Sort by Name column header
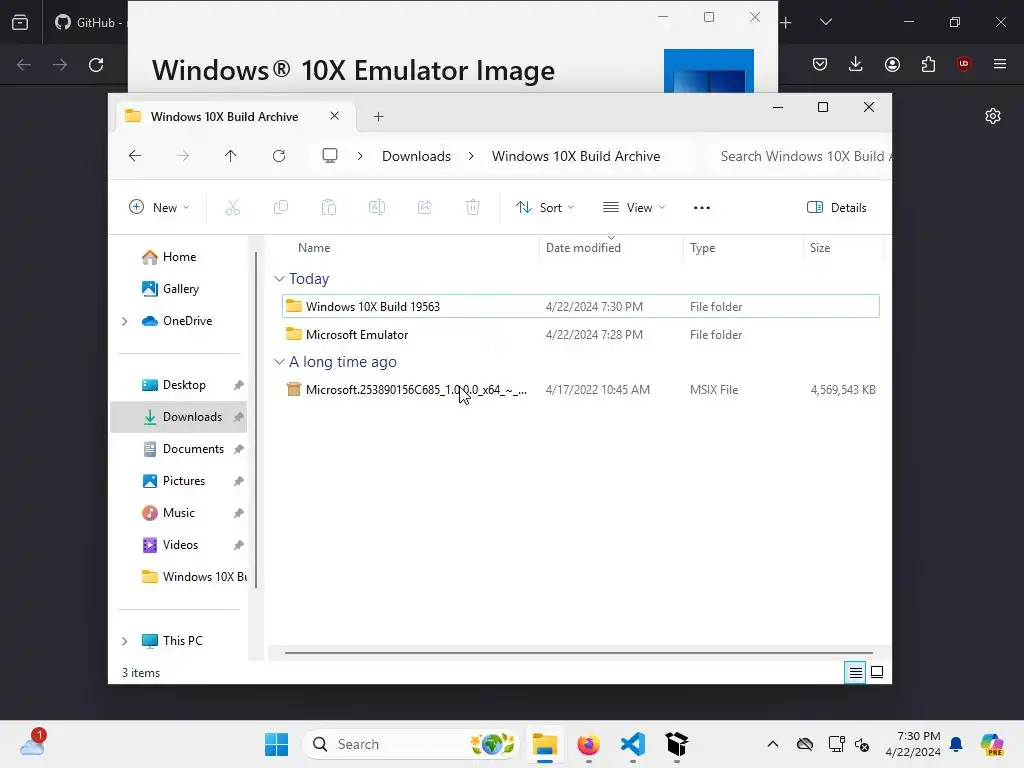Screen dimensions: 1024x768 tap(314, 248)
